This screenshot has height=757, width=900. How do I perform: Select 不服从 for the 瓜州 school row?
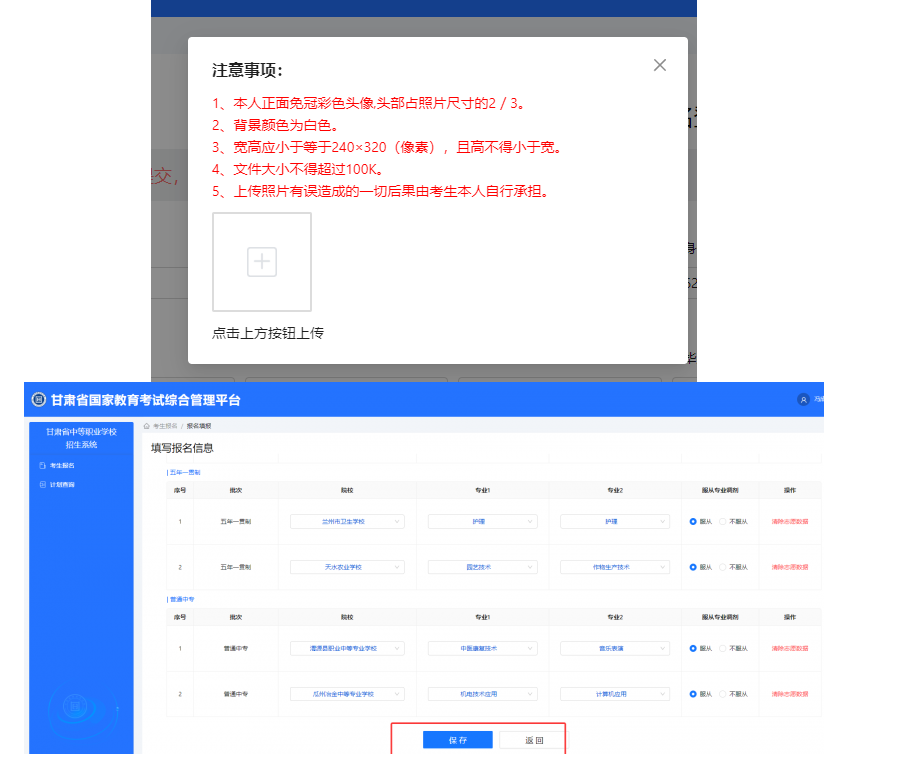[724, 694]
